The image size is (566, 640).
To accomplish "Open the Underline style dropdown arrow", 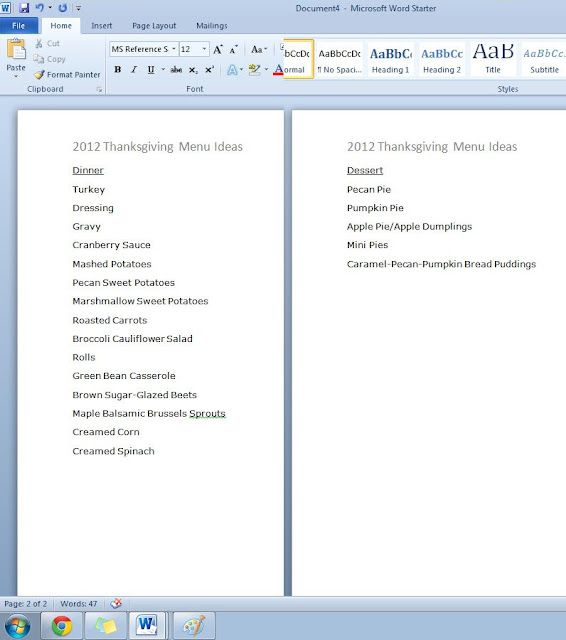I will click(x=163, y=69).
